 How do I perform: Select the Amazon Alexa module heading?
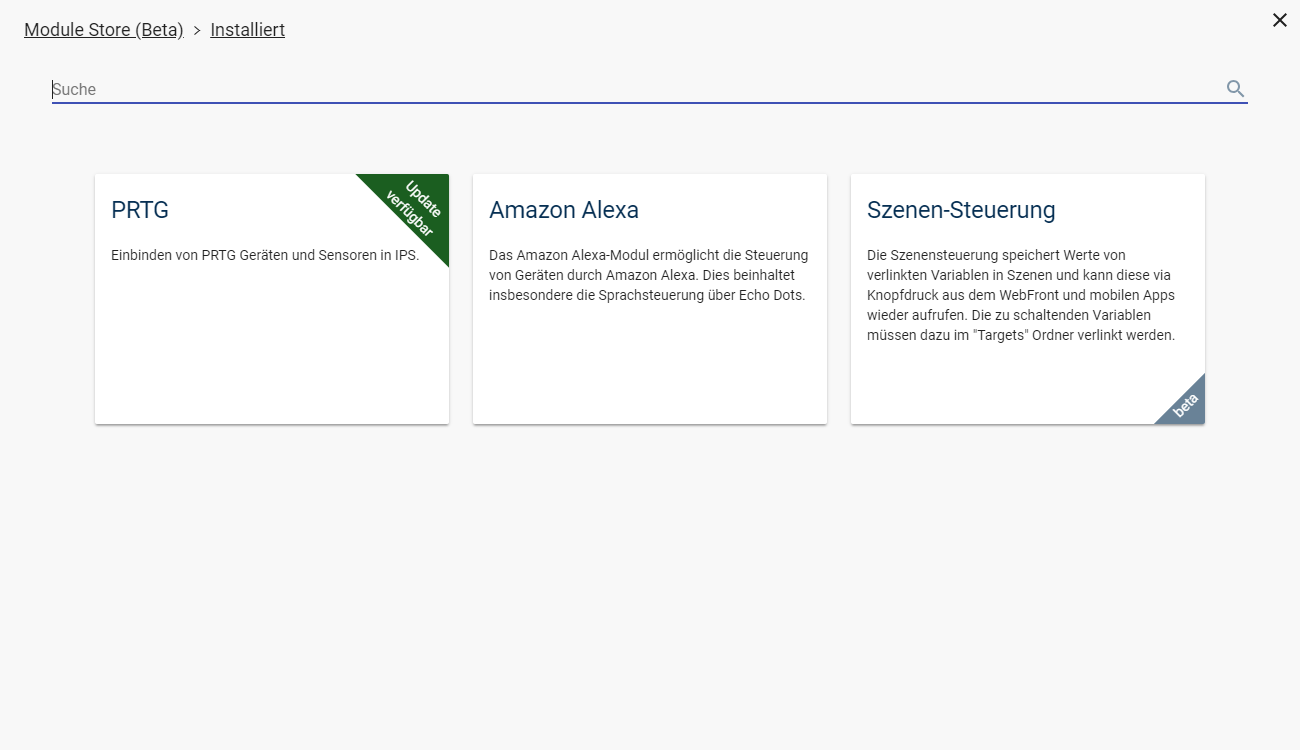pos(563,210)
